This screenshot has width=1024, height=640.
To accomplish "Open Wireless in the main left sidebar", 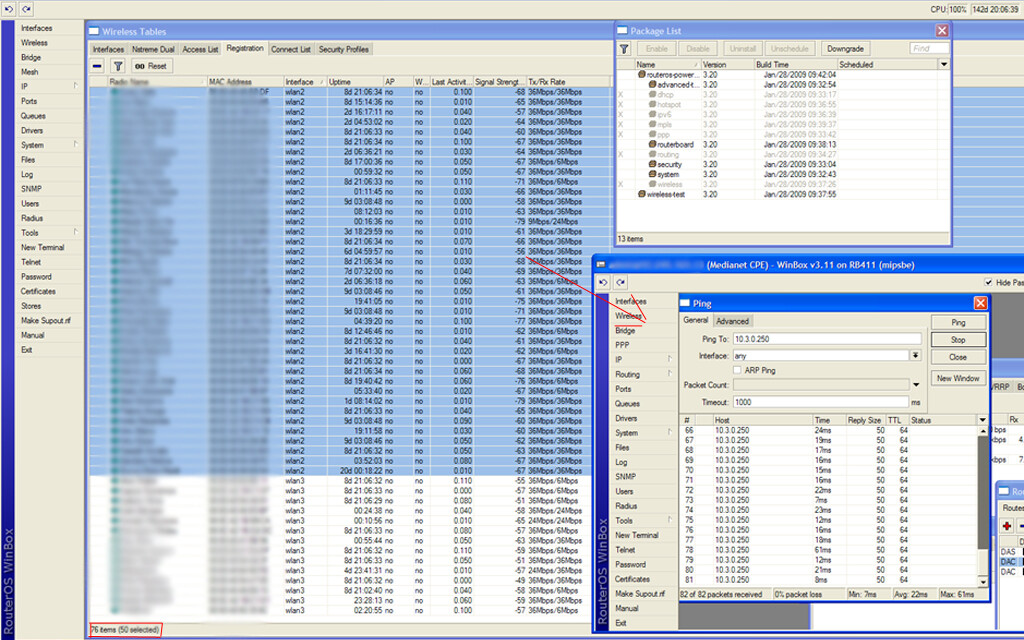I will [x=34, y=42].
